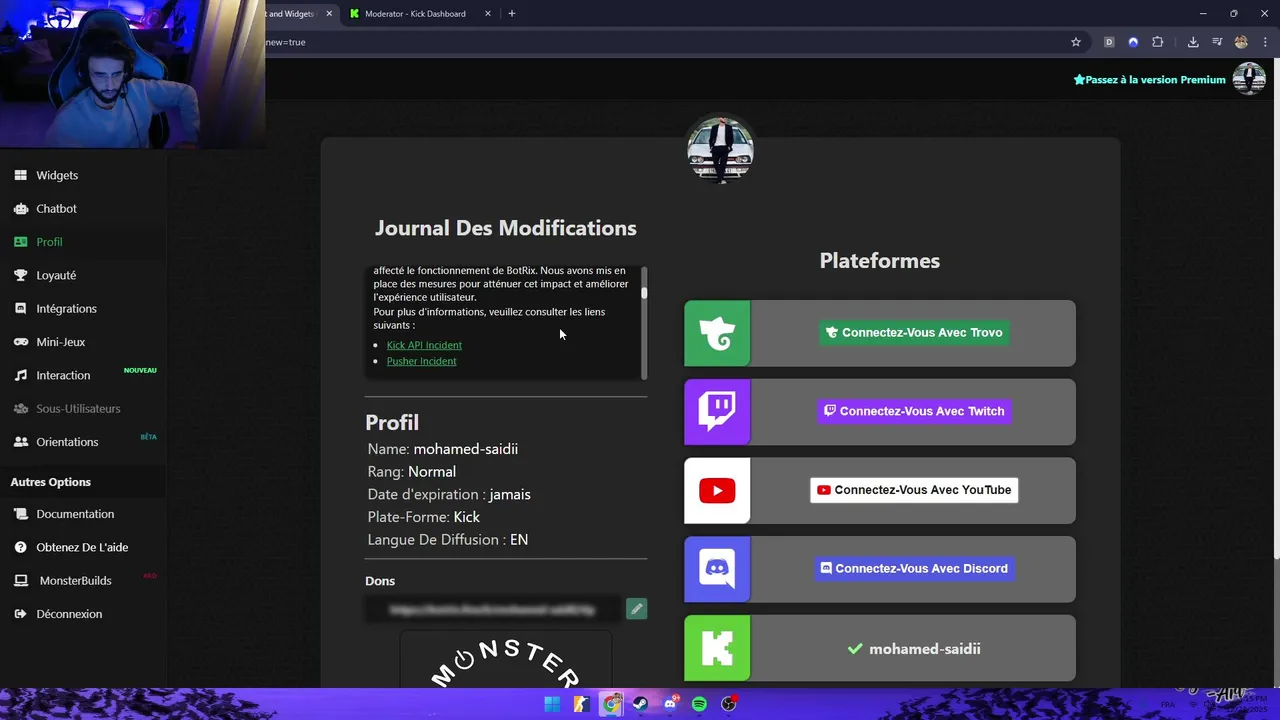Click the help question mark icon
Image resolution: width=1280 pixels, height=720 pixels.
click(x=20, y=547)
